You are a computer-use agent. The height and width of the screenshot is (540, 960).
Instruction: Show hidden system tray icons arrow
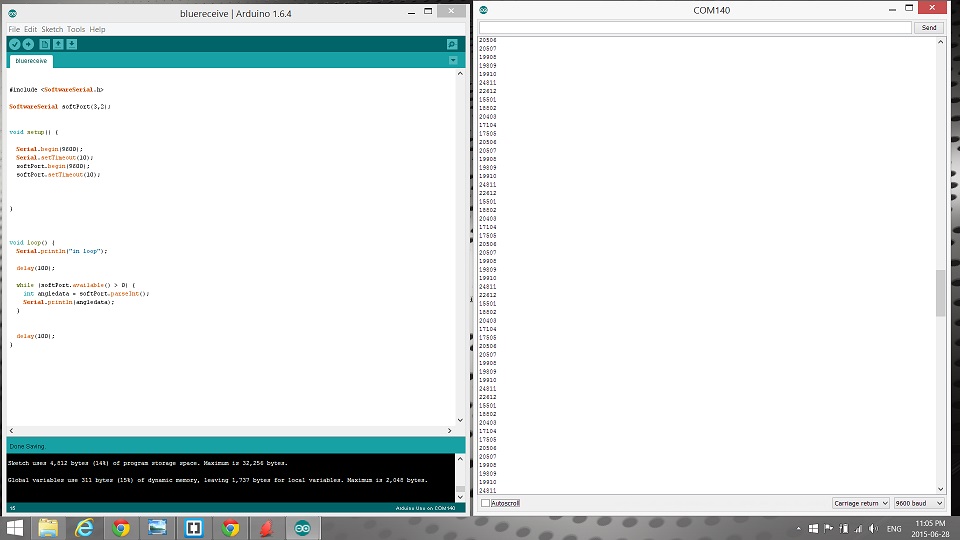point(798,528)
